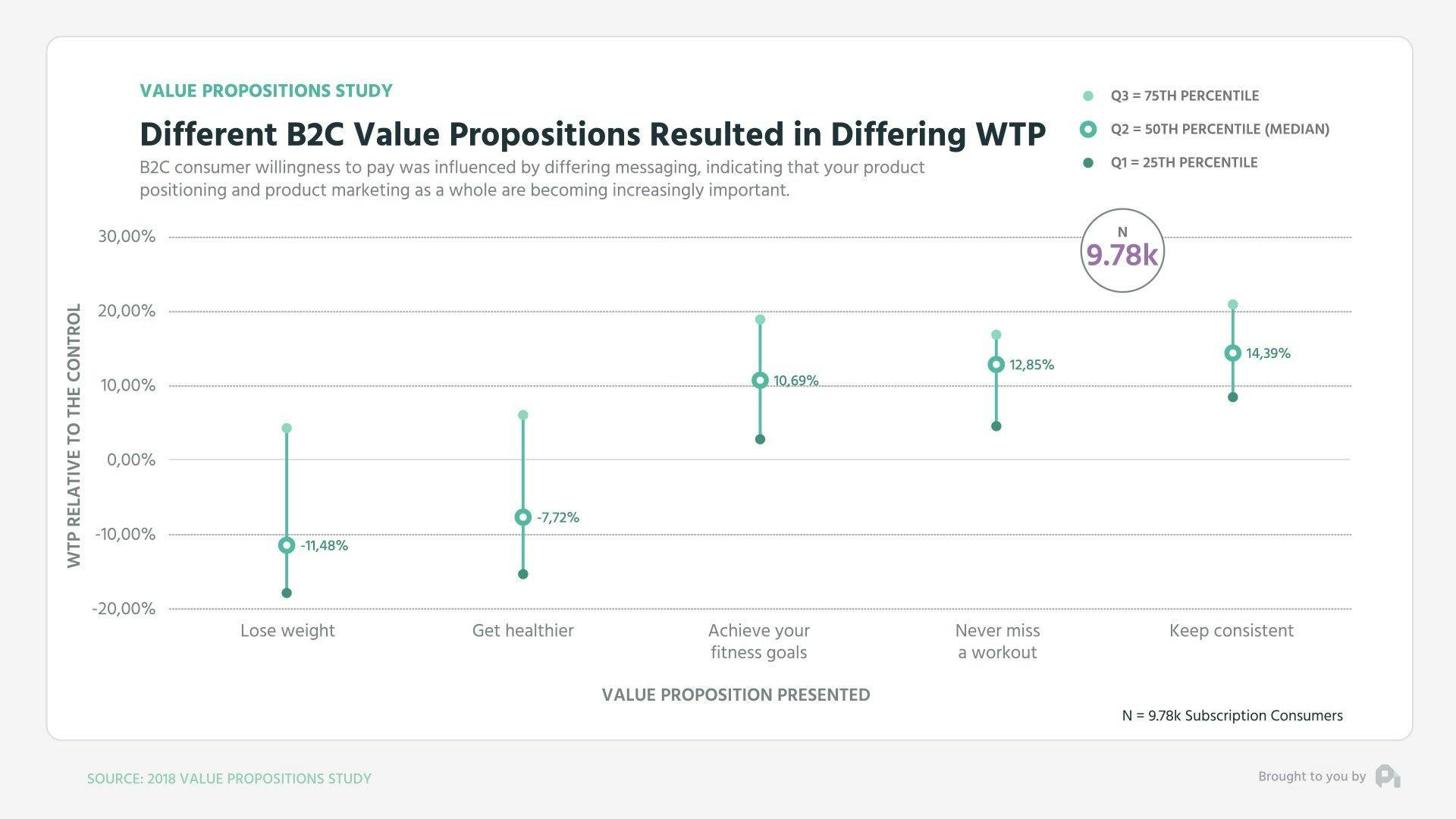1456x819 pixels.
Task: Click the Get healthier median marker
Action: point(522,517)
